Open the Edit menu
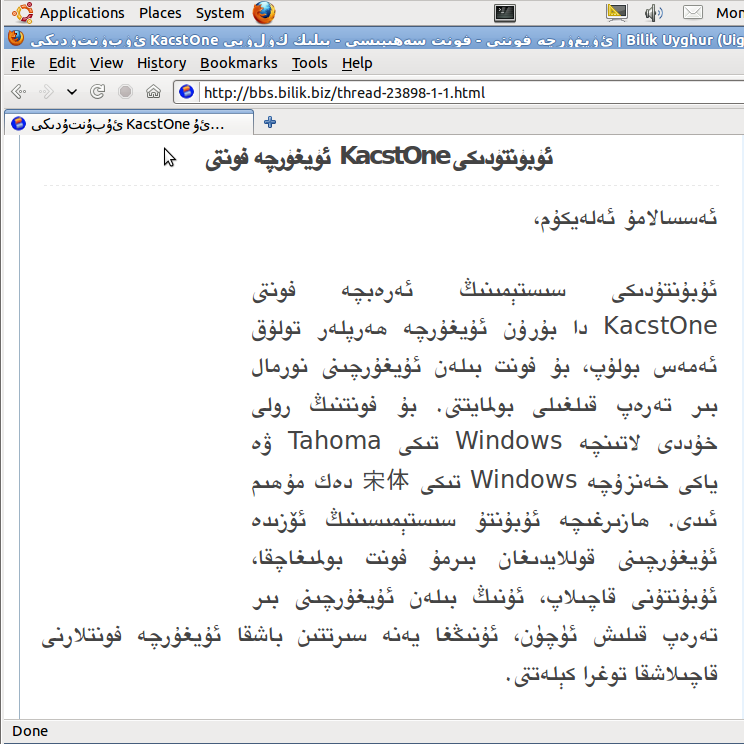Screen dimensions: 744x744 point(62,63)
